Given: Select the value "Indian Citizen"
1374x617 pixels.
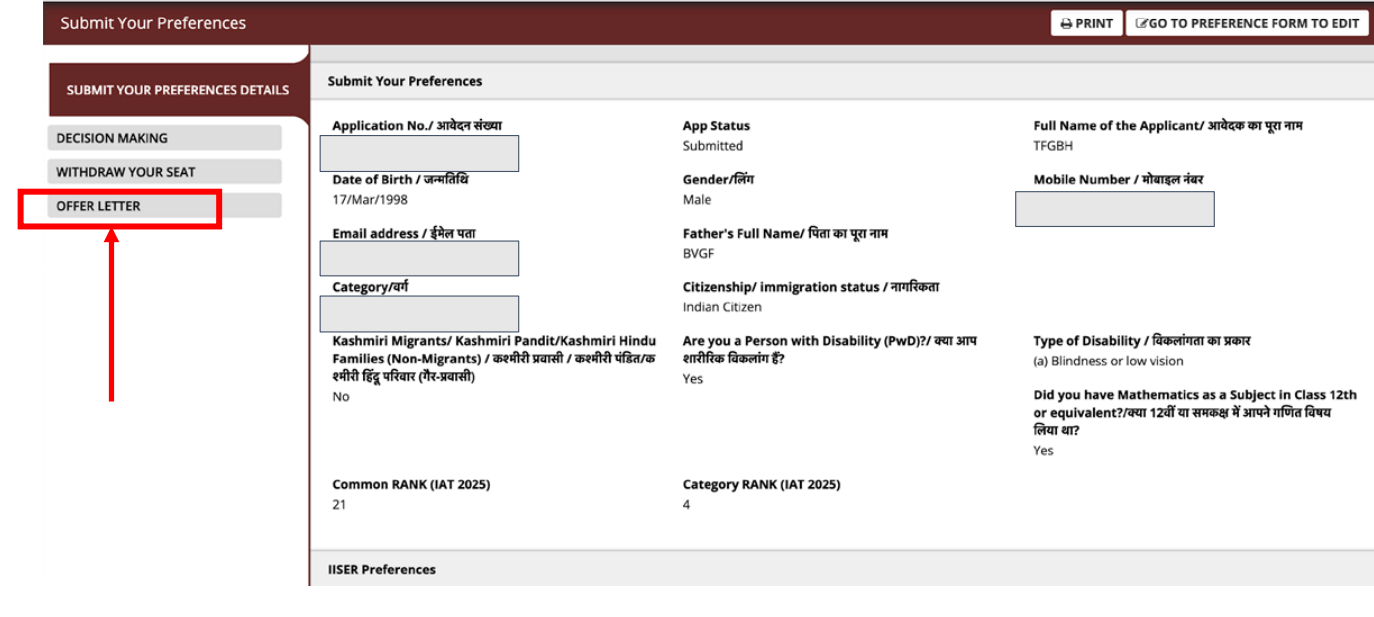Looking at the screenshot, I should [722, 307].
